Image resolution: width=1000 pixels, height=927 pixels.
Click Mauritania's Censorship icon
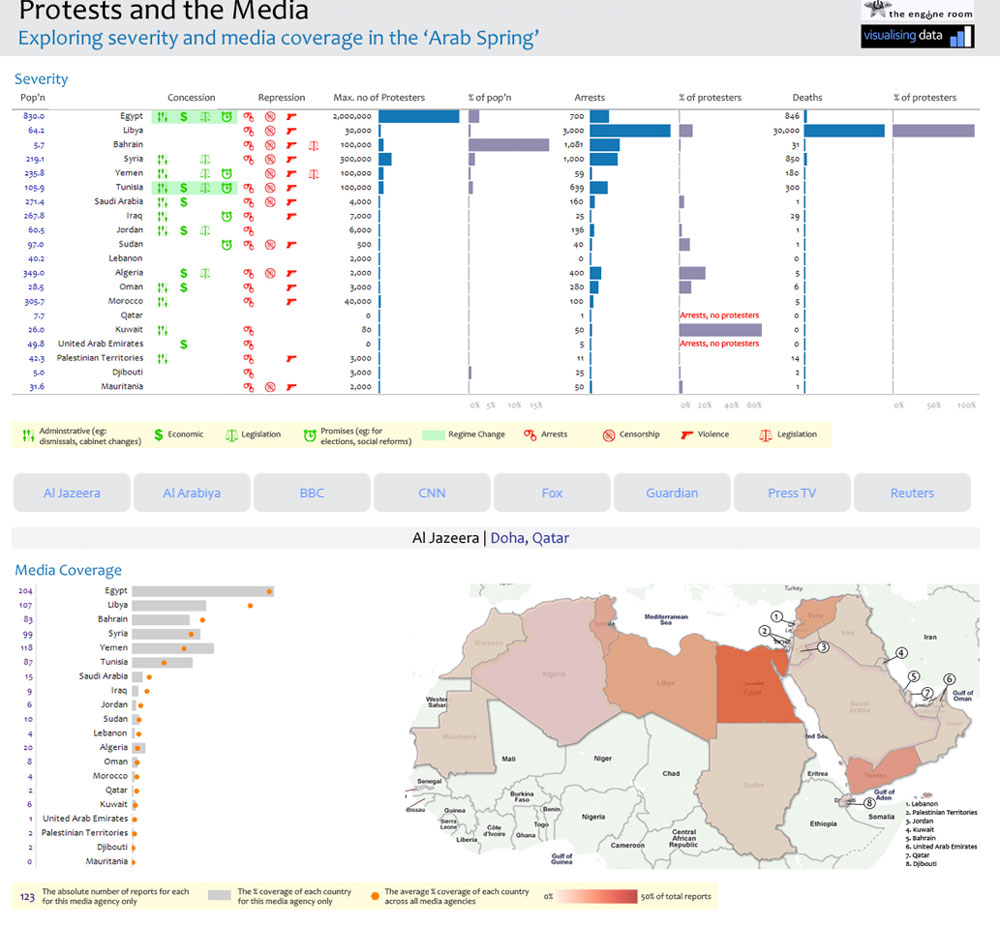coord(270,387)
